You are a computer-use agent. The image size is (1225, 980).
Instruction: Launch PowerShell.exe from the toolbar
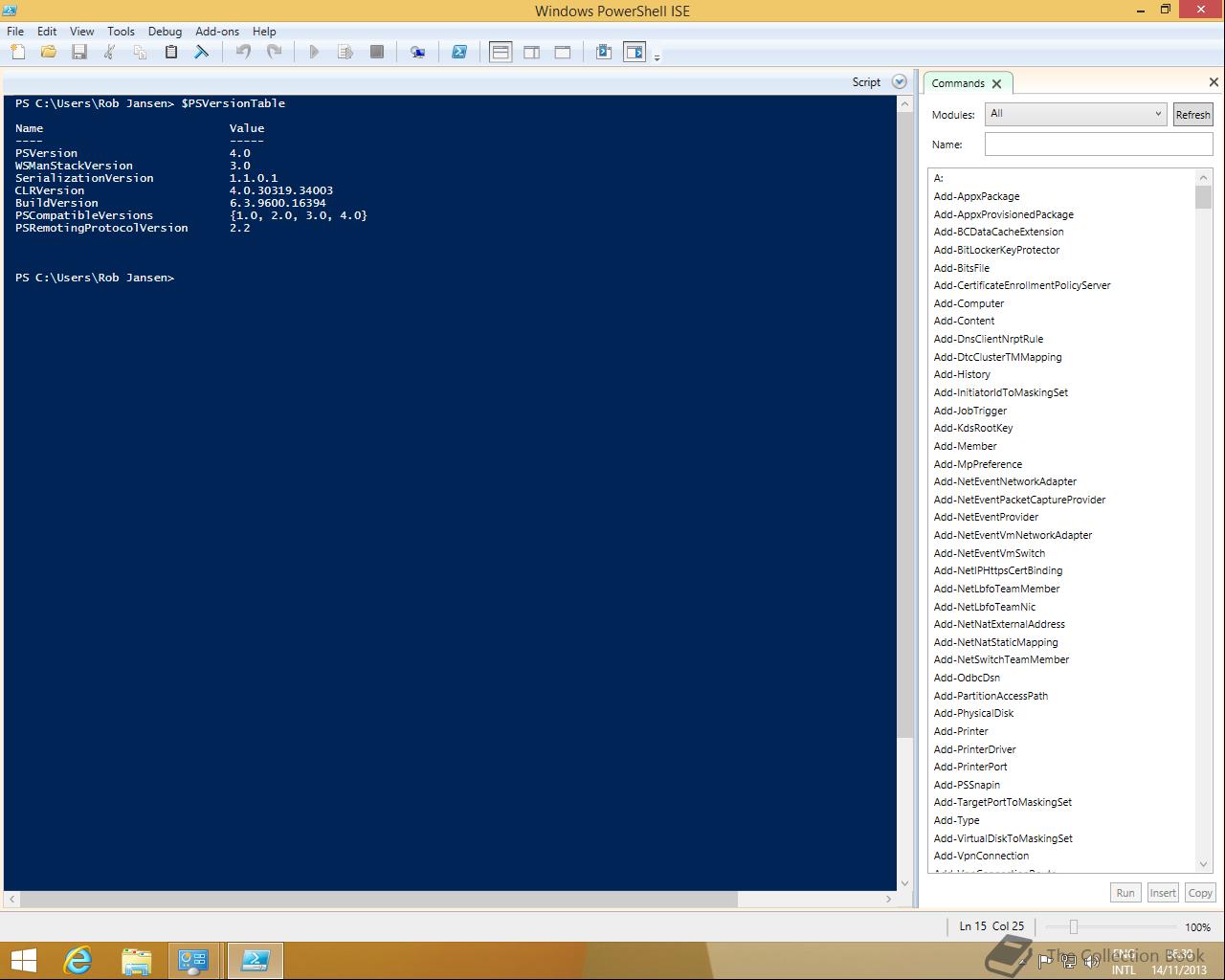tap(459, 53)
